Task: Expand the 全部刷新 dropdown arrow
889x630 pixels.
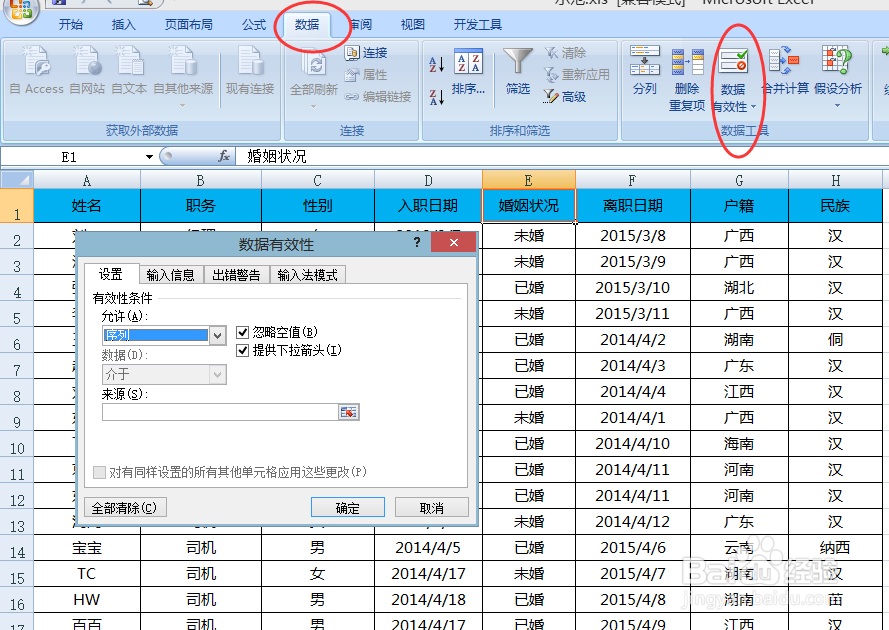Action: click(314, 106)
